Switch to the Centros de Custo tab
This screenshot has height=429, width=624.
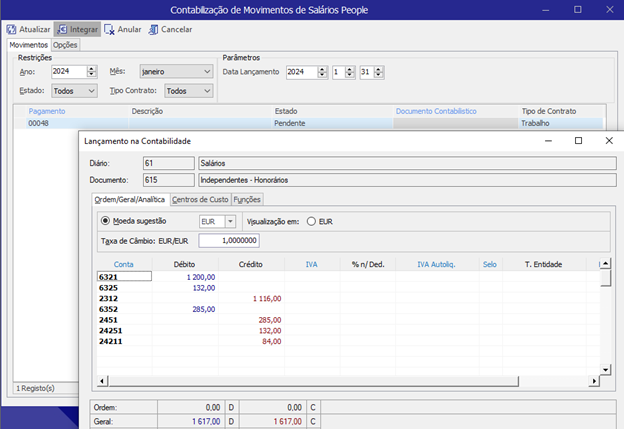[x=200, y=199]
